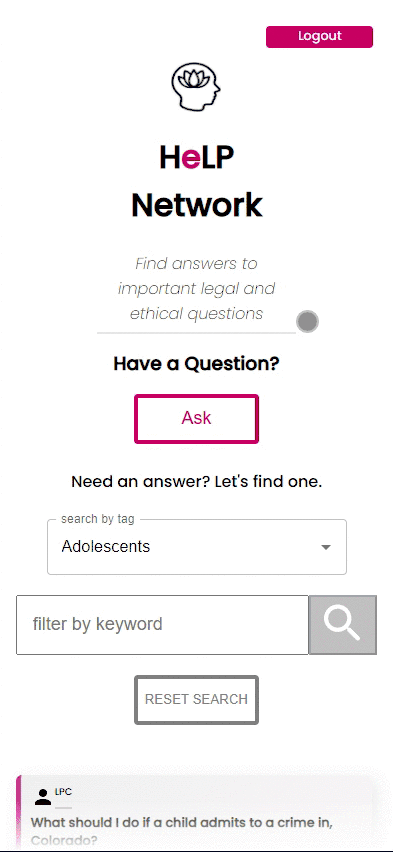Open the Ask question button
The width and height of the screenshot is (393, 852).
(x=196, y=418)
